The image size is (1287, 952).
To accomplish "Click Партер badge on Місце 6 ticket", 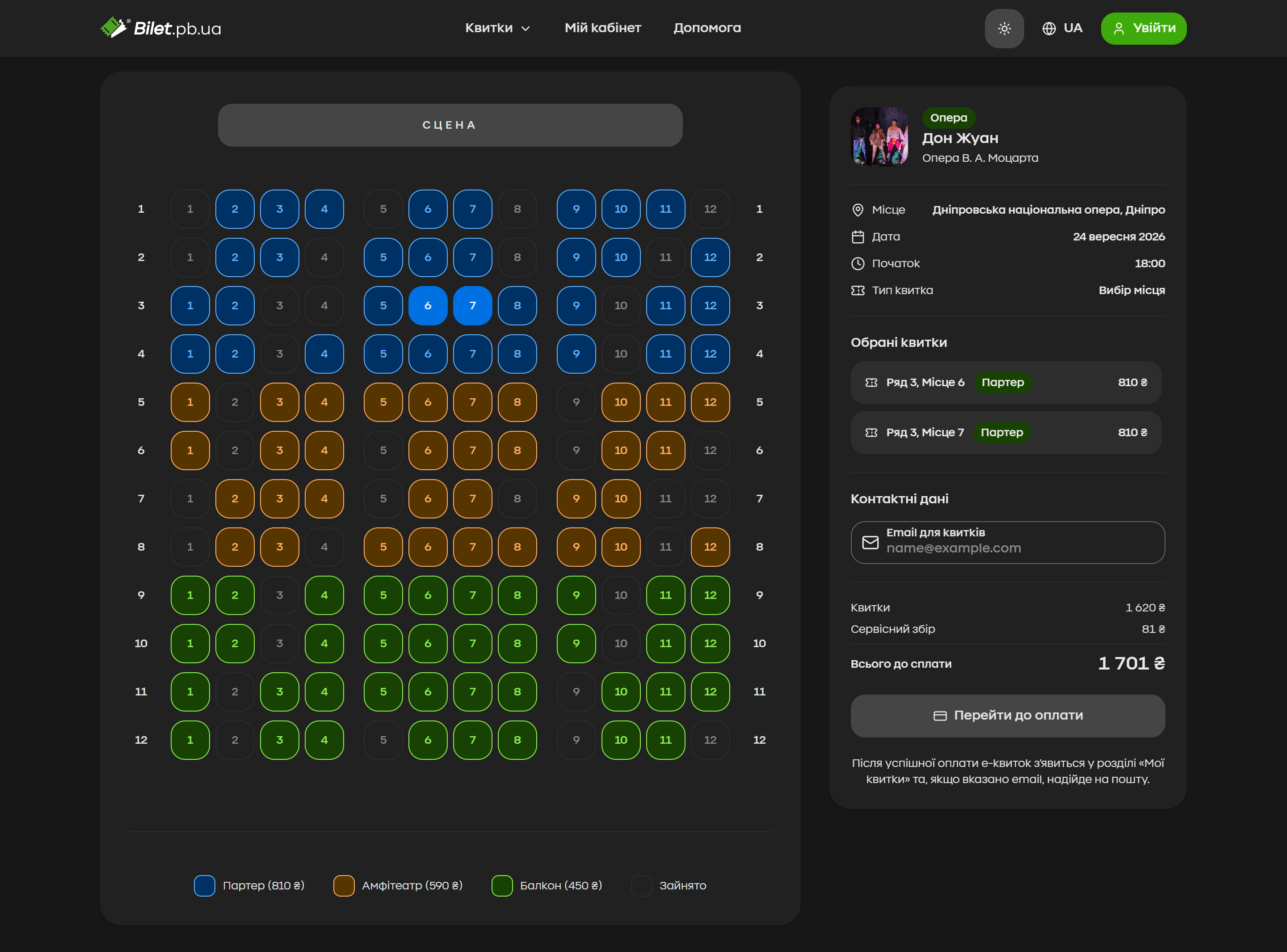I will [x=1002, y=383].
